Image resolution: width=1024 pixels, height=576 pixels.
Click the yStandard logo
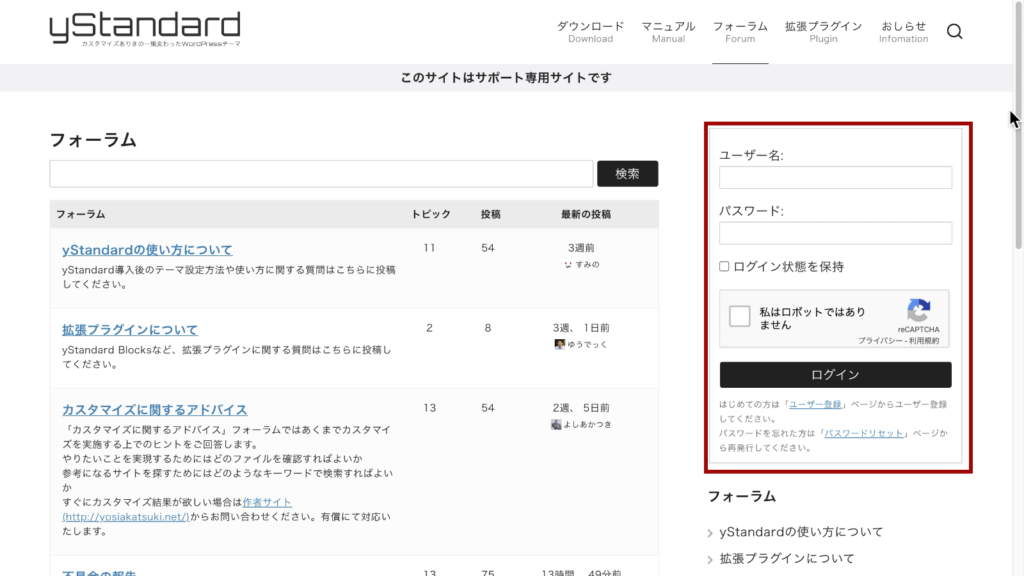pyautogui.click(x=145, y=29)
